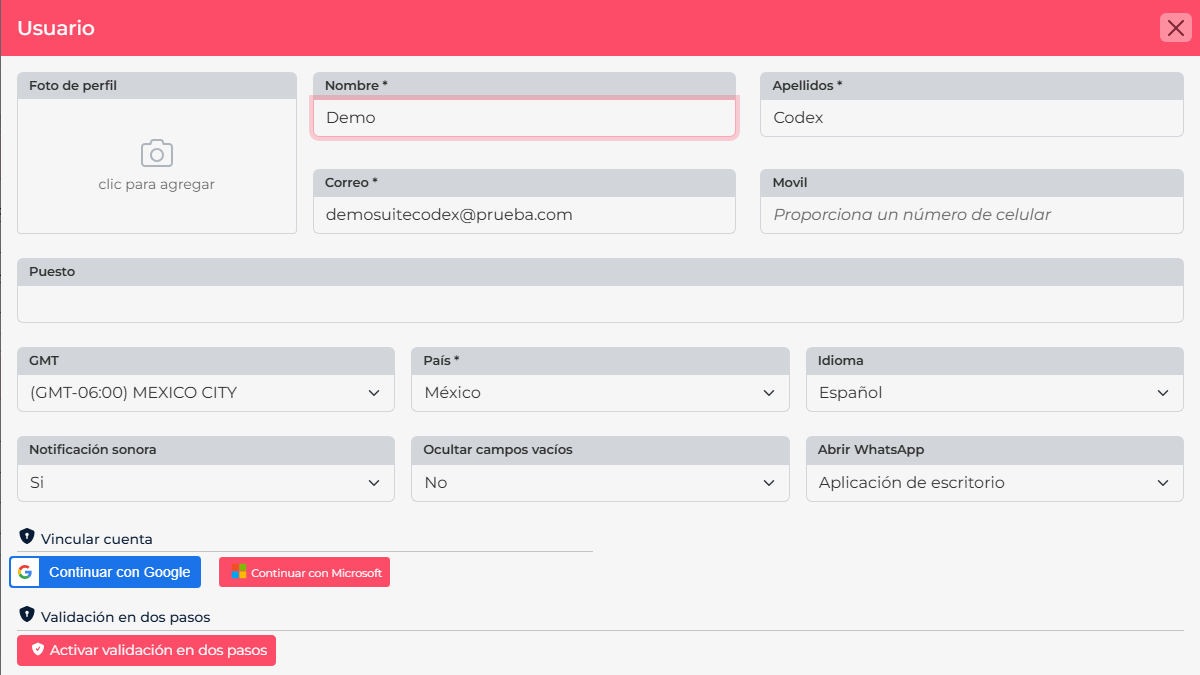Click the Google logo on the Continuar button
Image resolution: width=1200 pixels, height=675 pixels.
click(25, 572)
